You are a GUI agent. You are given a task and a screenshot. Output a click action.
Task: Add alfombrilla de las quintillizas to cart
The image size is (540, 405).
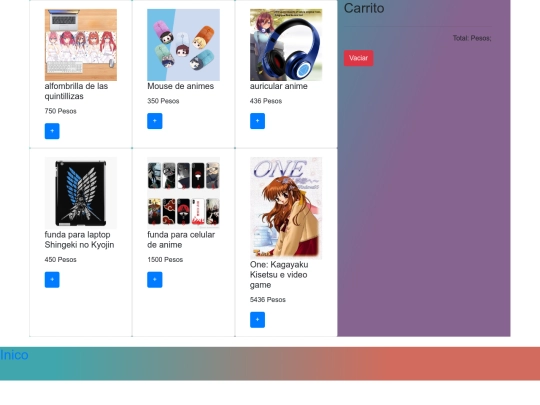coord(52,131)
